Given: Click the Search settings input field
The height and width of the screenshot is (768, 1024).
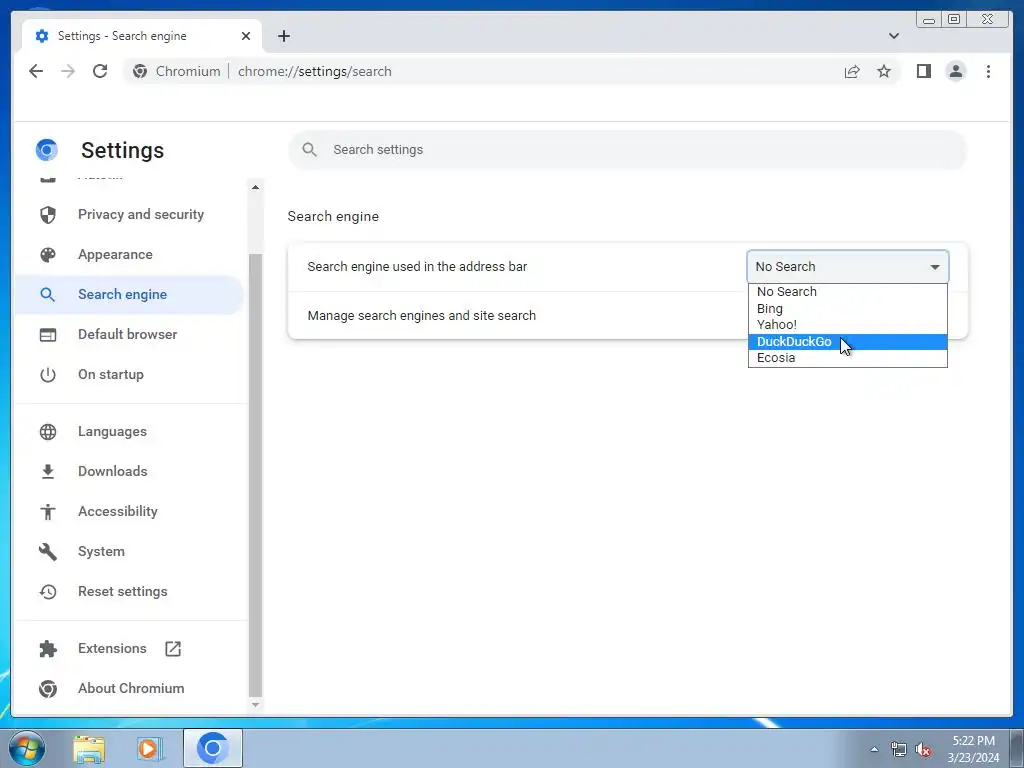Looking at the screenshot, I should click(628, 150).
